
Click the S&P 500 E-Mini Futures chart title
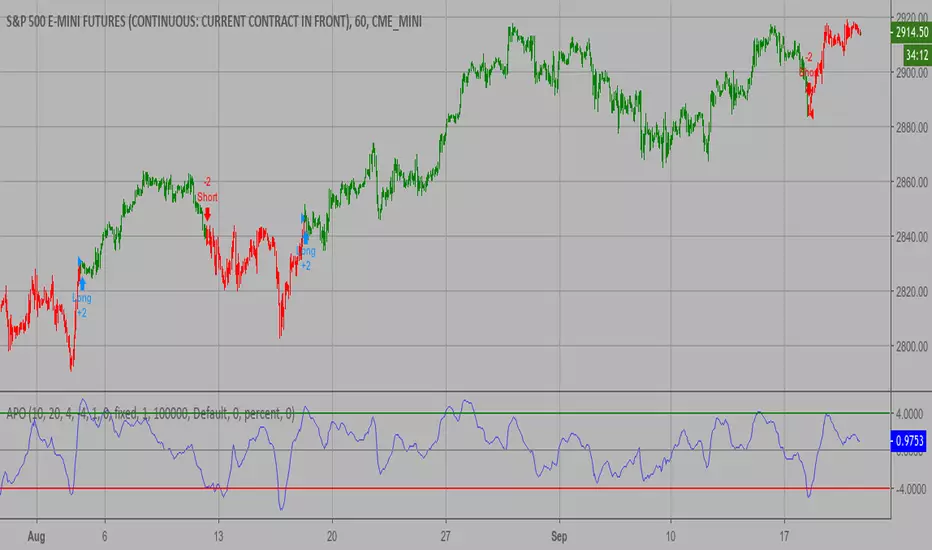214,22
